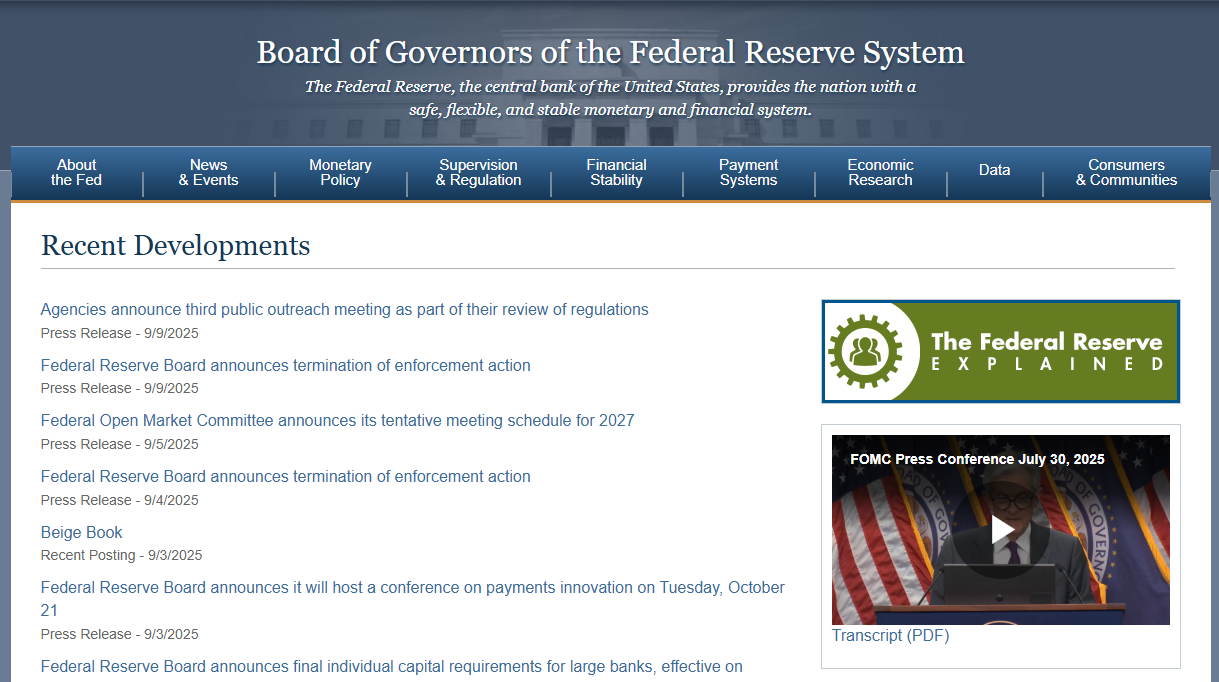This screenshot has height=682, width=1219.
Task: Open the News & Events menu
Action: point(208,172)
